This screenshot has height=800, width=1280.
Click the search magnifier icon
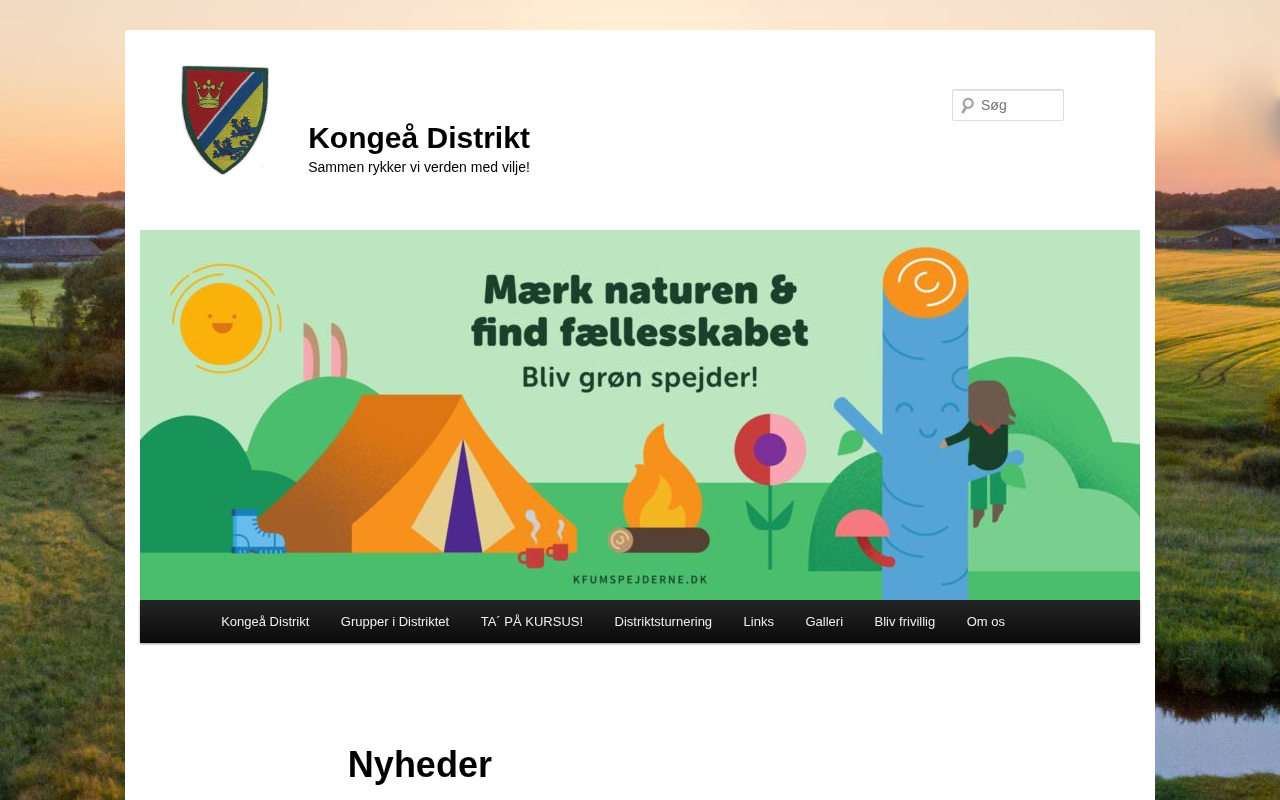[x=967, y=105]
